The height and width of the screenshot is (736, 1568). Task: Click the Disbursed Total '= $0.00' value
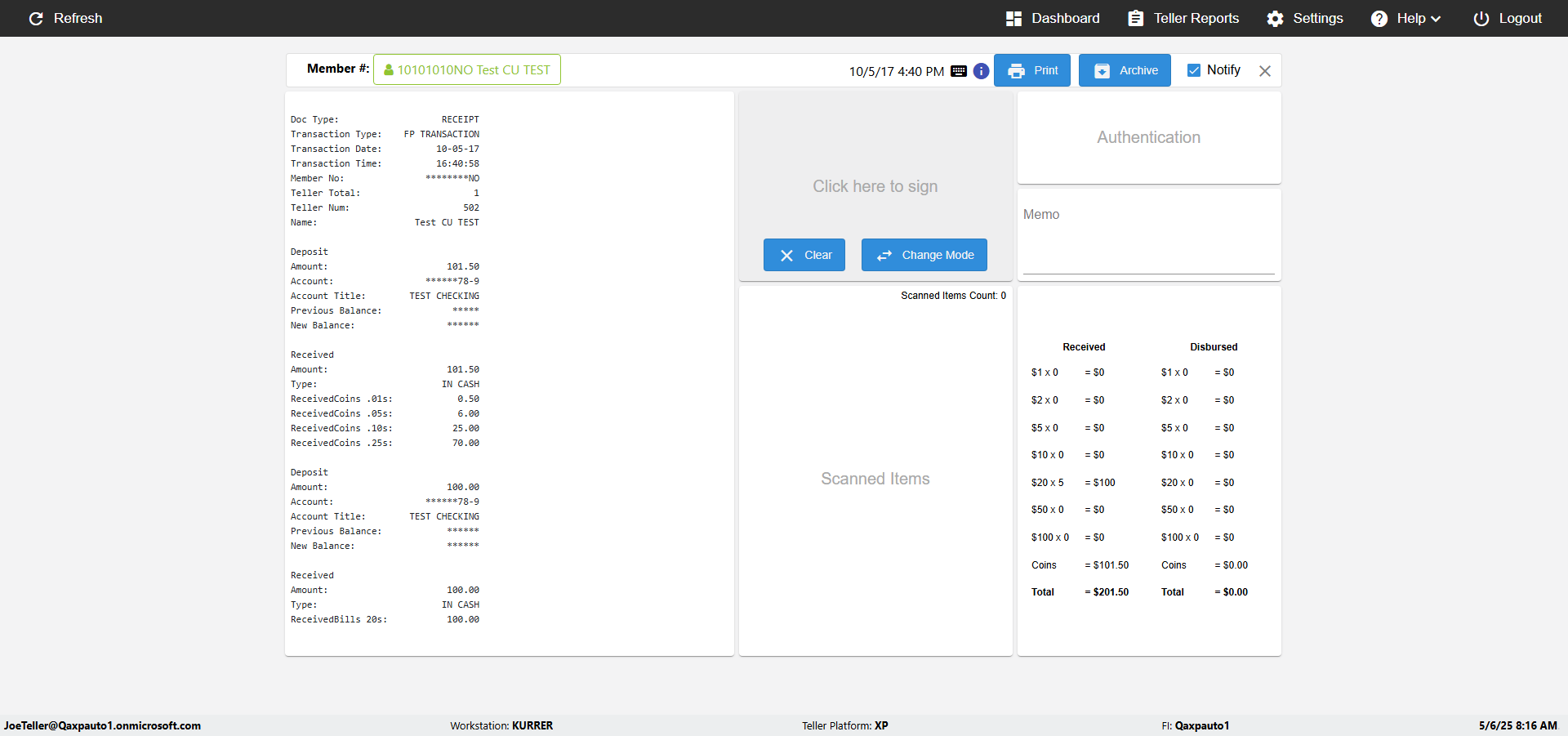1232,592
